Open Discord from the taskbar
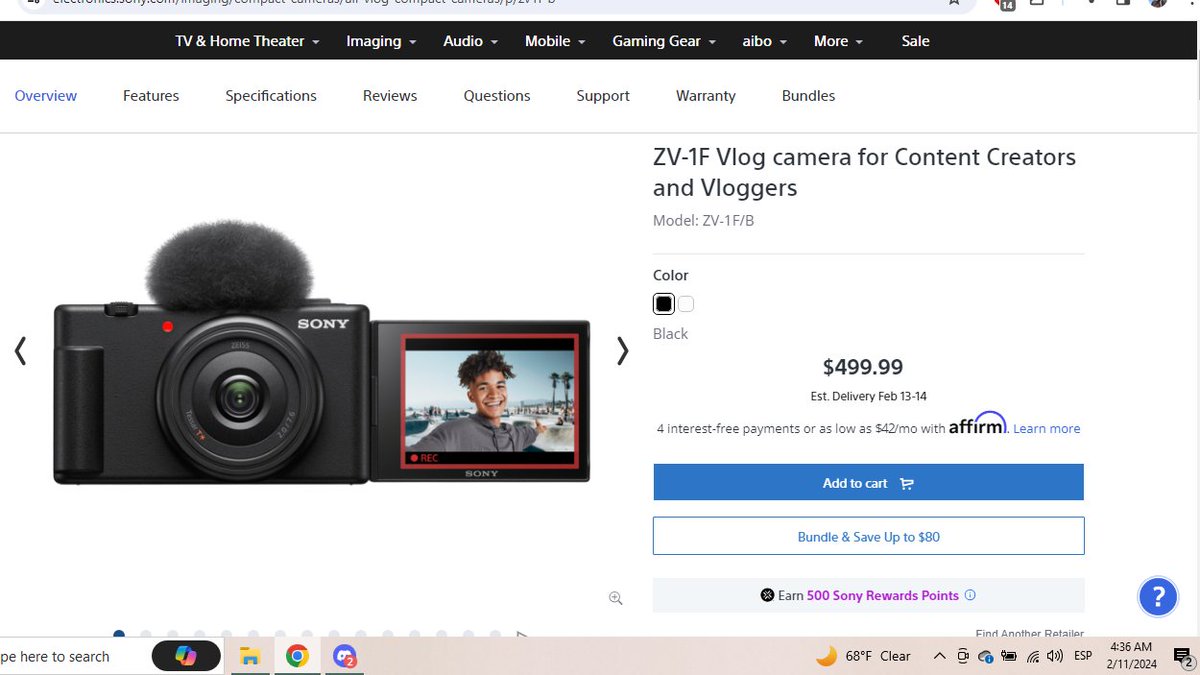 pos(345,657)
